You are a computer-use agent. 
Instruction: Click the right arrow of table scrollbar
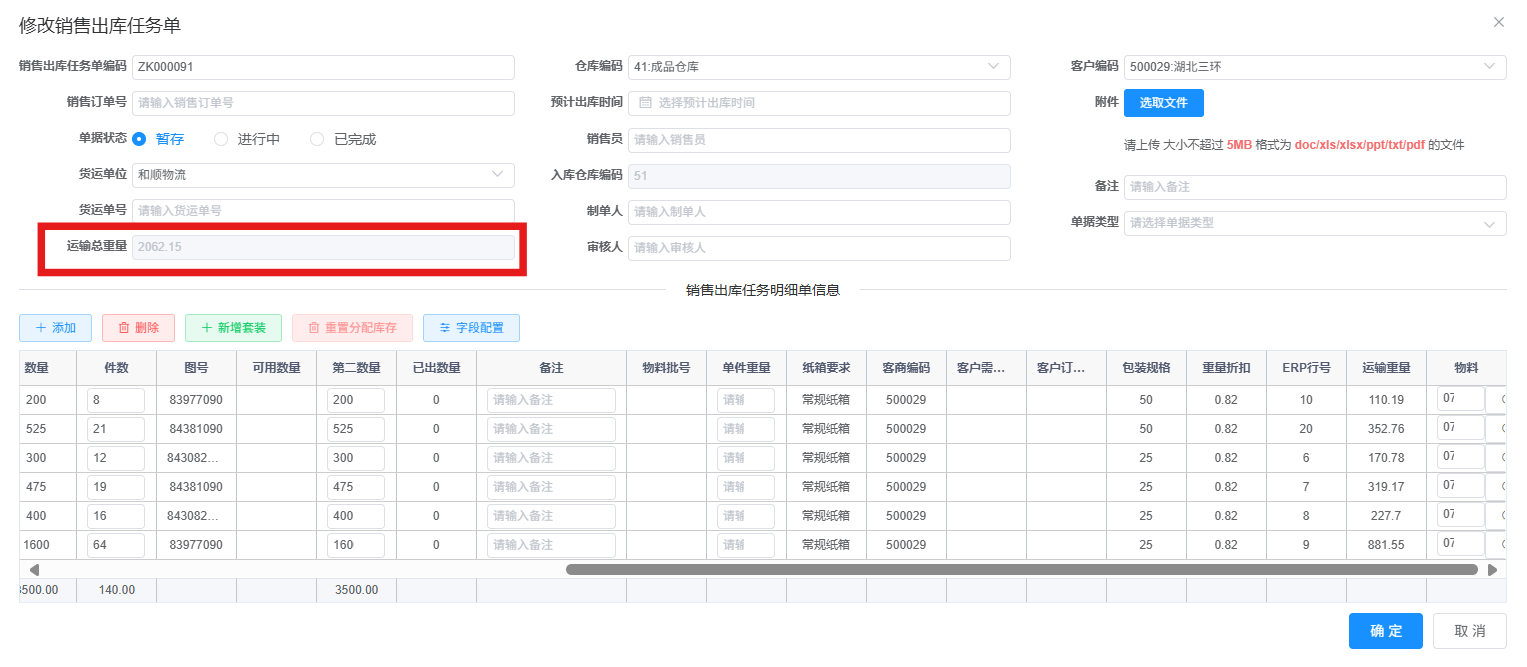click(1493, 569)
